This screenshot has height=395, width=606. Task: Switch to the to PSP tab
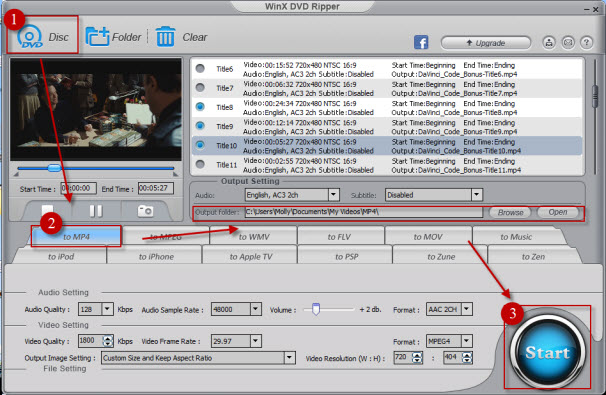pos(347,256)
